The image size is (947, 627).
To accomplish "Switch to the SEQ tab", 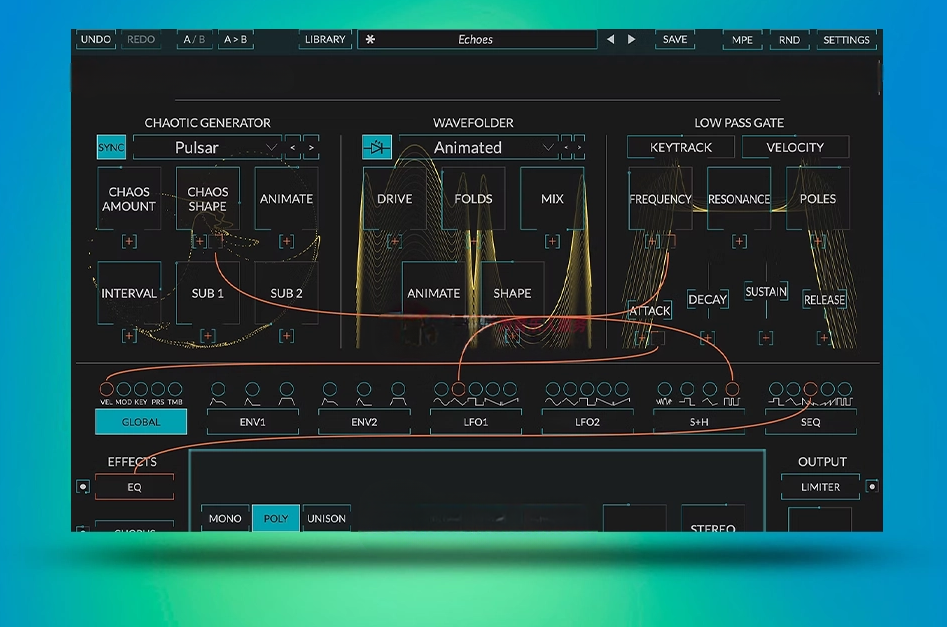I will pyautogui.click(x=811, y=422).
